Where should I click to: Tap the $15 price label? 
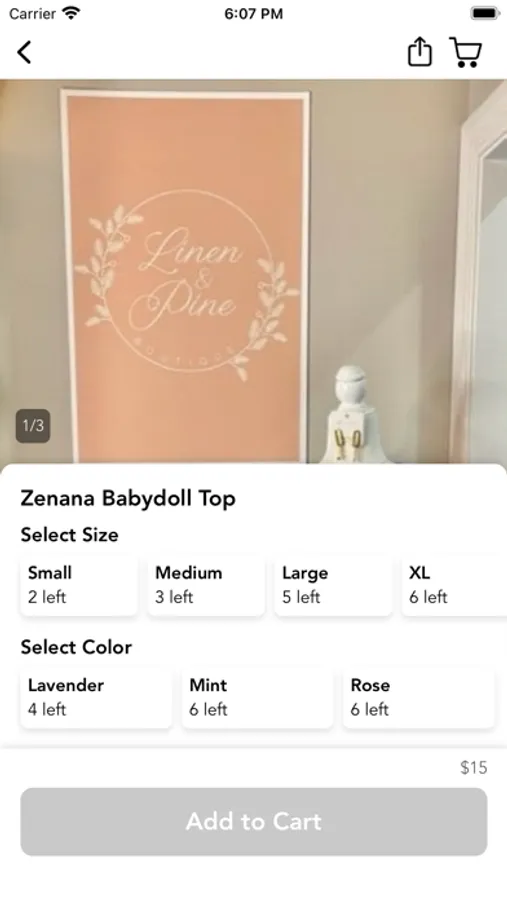(x=474, y=767)
